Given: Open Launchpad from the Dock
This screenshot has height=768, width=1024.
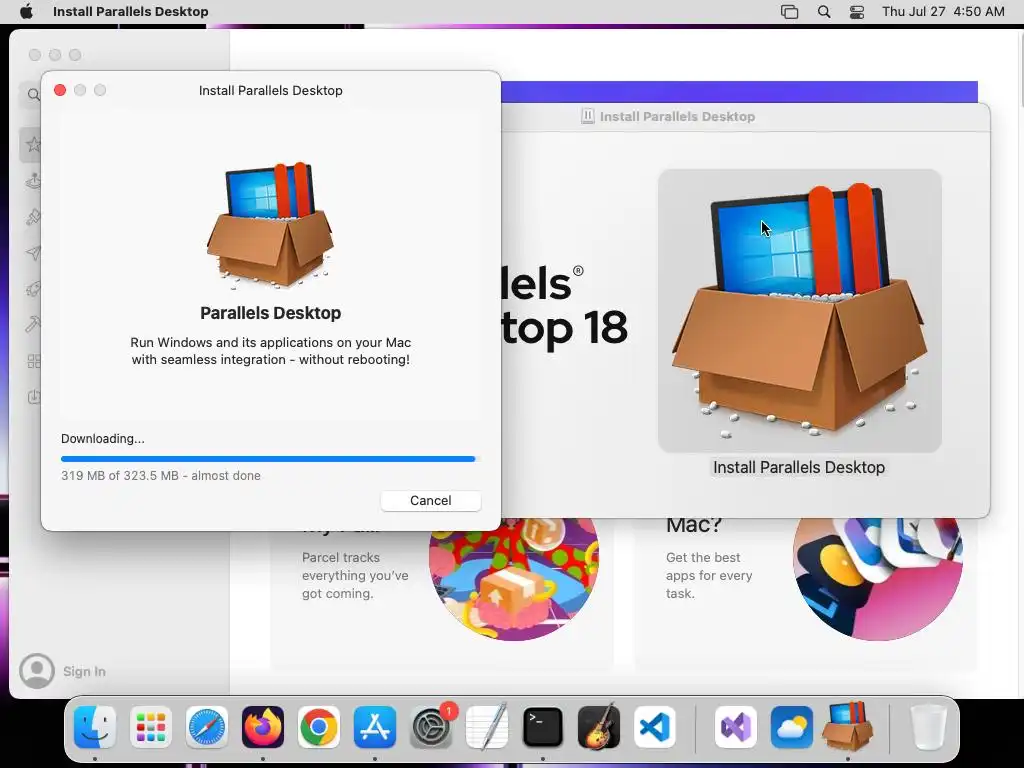Looking at the screenshot, I should tap(151, 727).
